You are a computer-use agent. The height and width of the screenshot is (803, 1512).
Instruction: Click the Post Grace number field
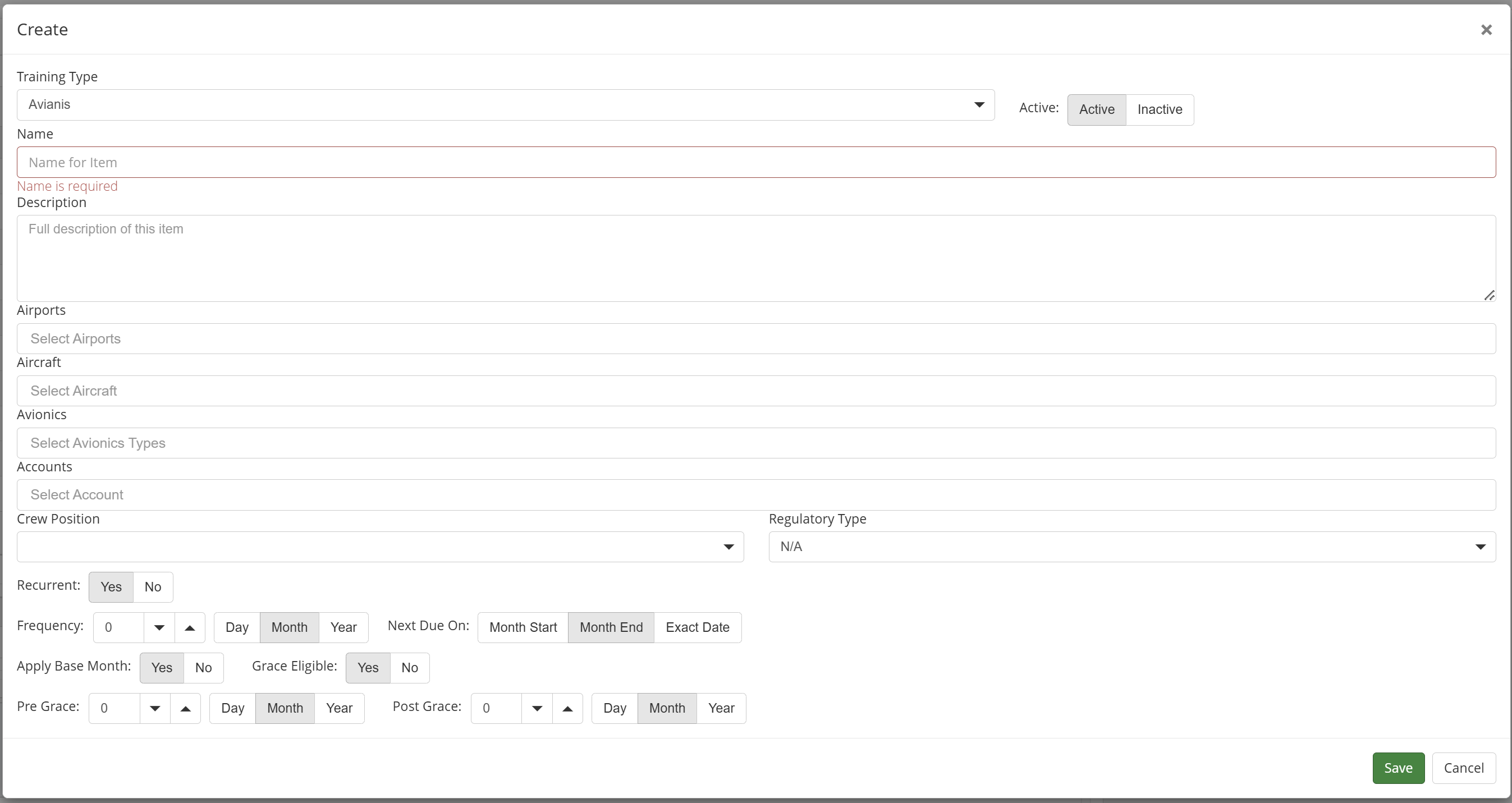click(x=497, y=709)
